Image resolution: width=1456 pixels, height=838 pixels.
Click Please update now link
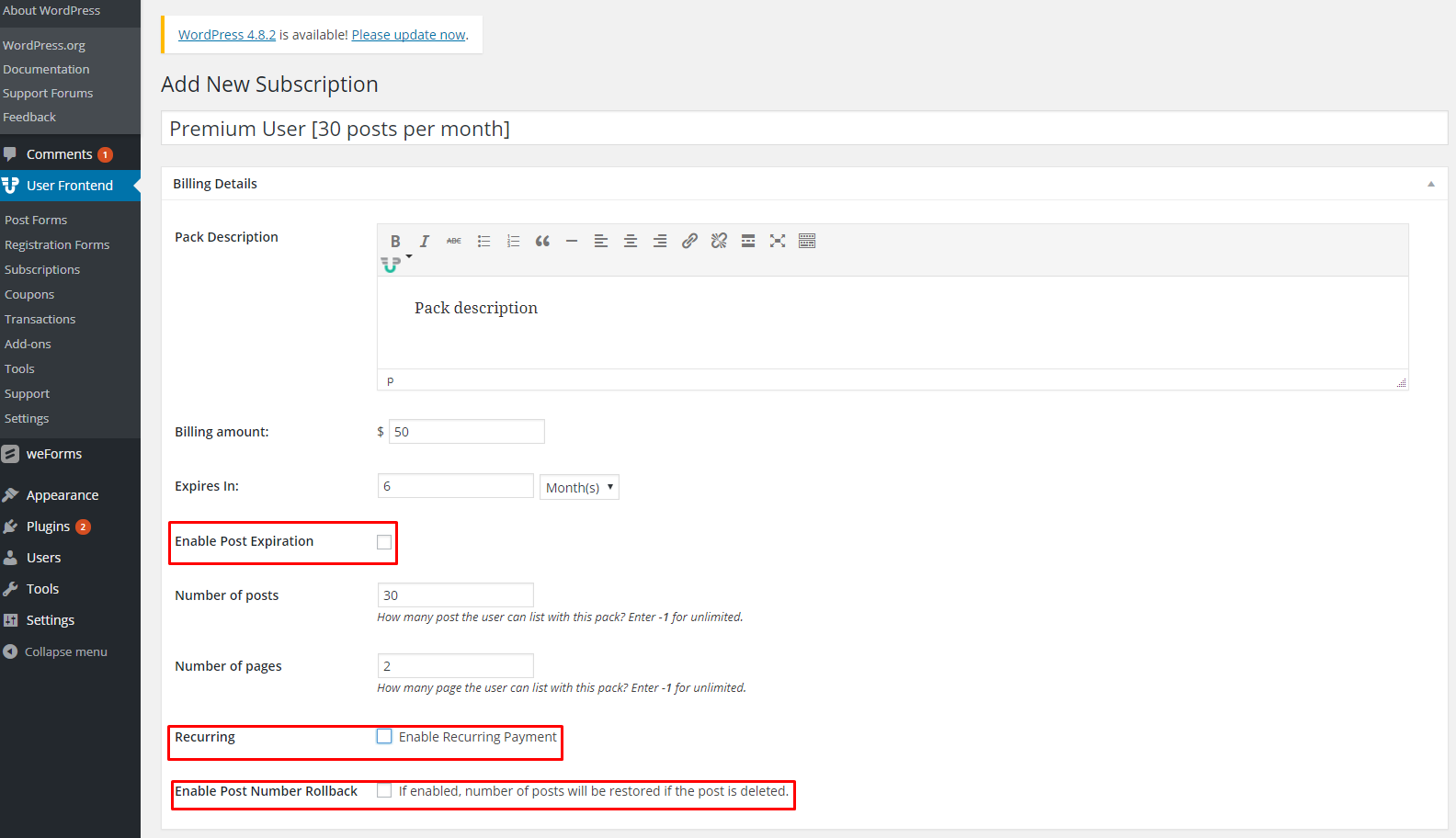pyautogui.click(x=408, y=35)
